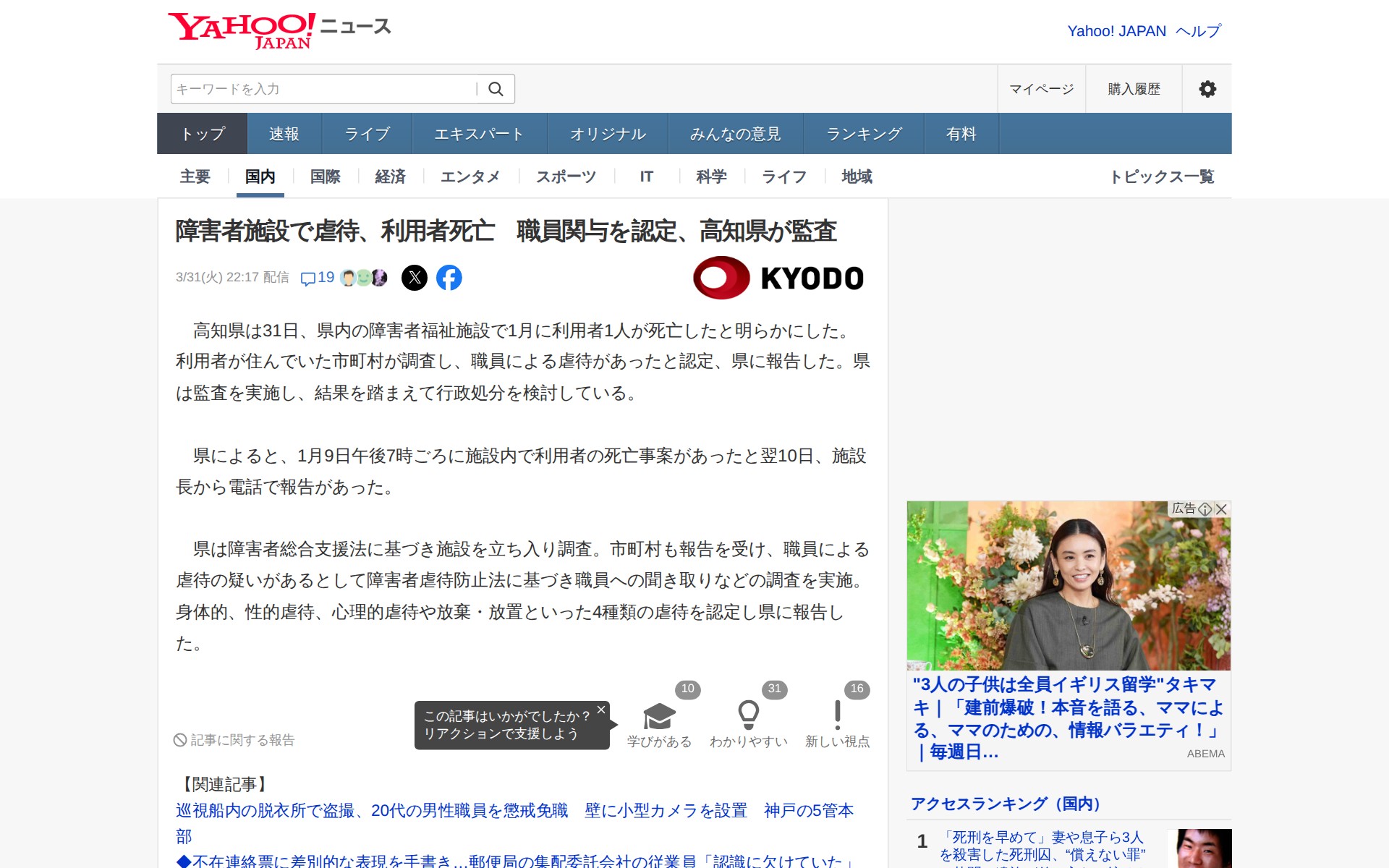Image resolution: width=1389 pixels, height=868 pixels.
Task: Report the article via 記事に関する報告
Action: click(234, 740)
